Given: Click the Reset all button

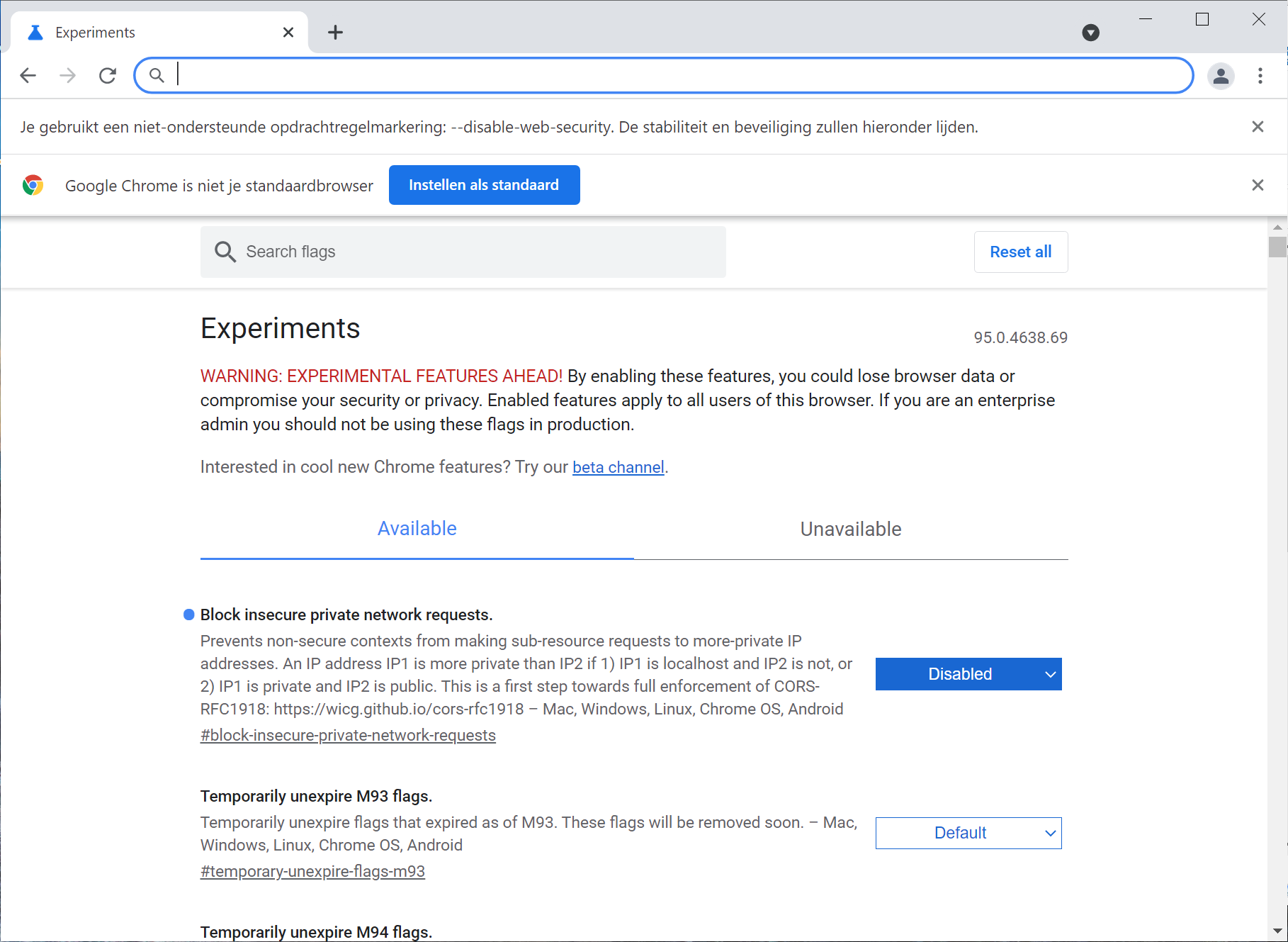Looking at the screenshot, I should tap(1020, 252).
